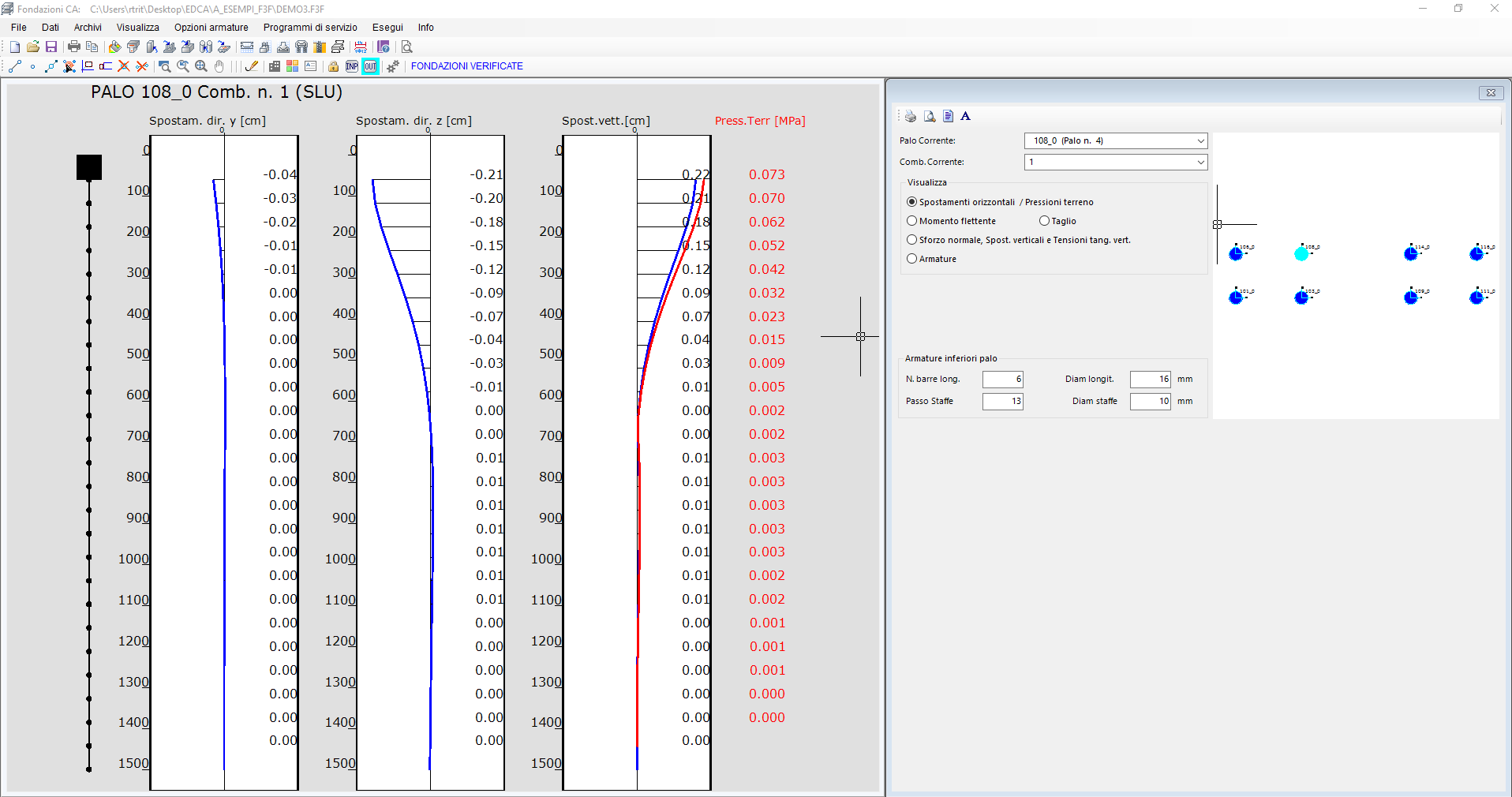
Task: Click the printer icon in results panel
Action: [x=911, y=116]
